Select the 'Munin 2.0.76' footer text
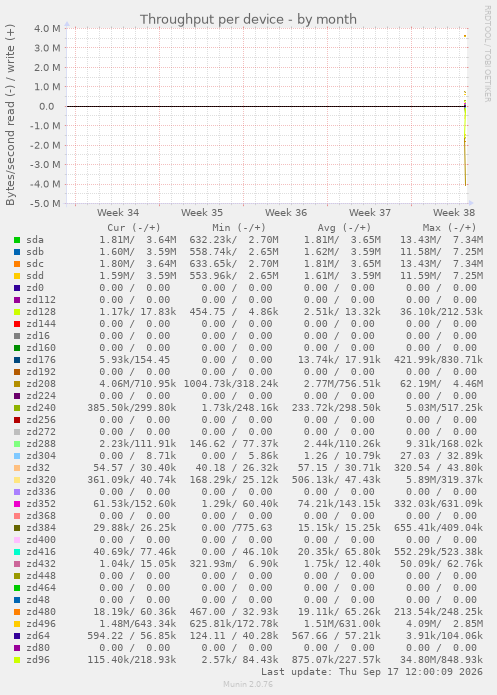 click(x=248, y=684)
